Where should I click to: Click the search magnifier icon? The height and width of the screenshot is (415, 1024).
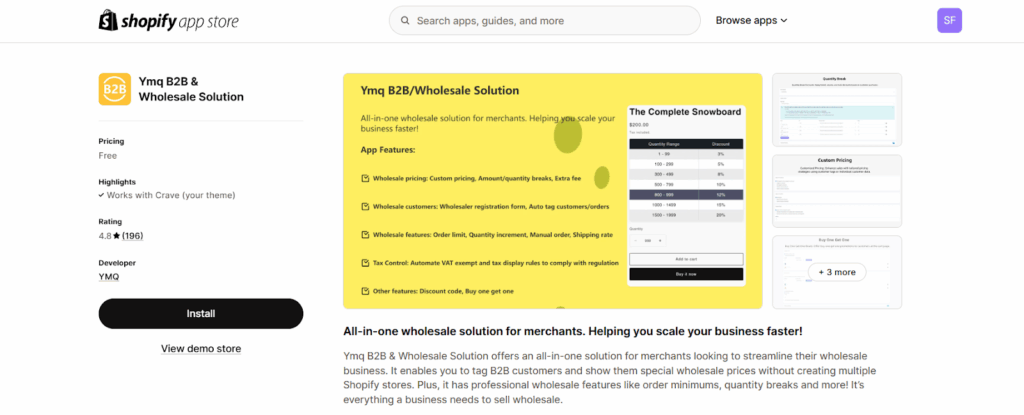(x=406, y=21)
